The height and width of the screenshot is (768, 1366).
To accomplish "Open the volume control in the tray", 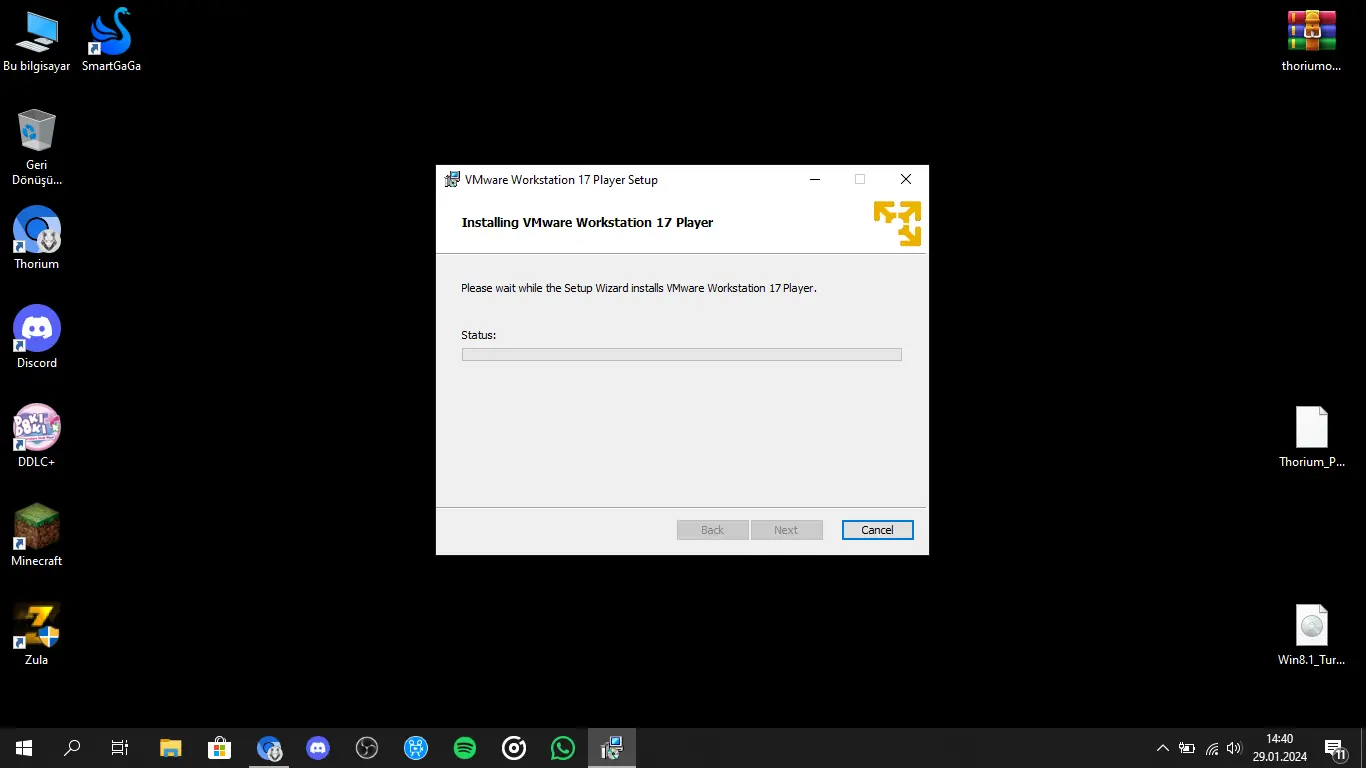I will (1234, 748).
